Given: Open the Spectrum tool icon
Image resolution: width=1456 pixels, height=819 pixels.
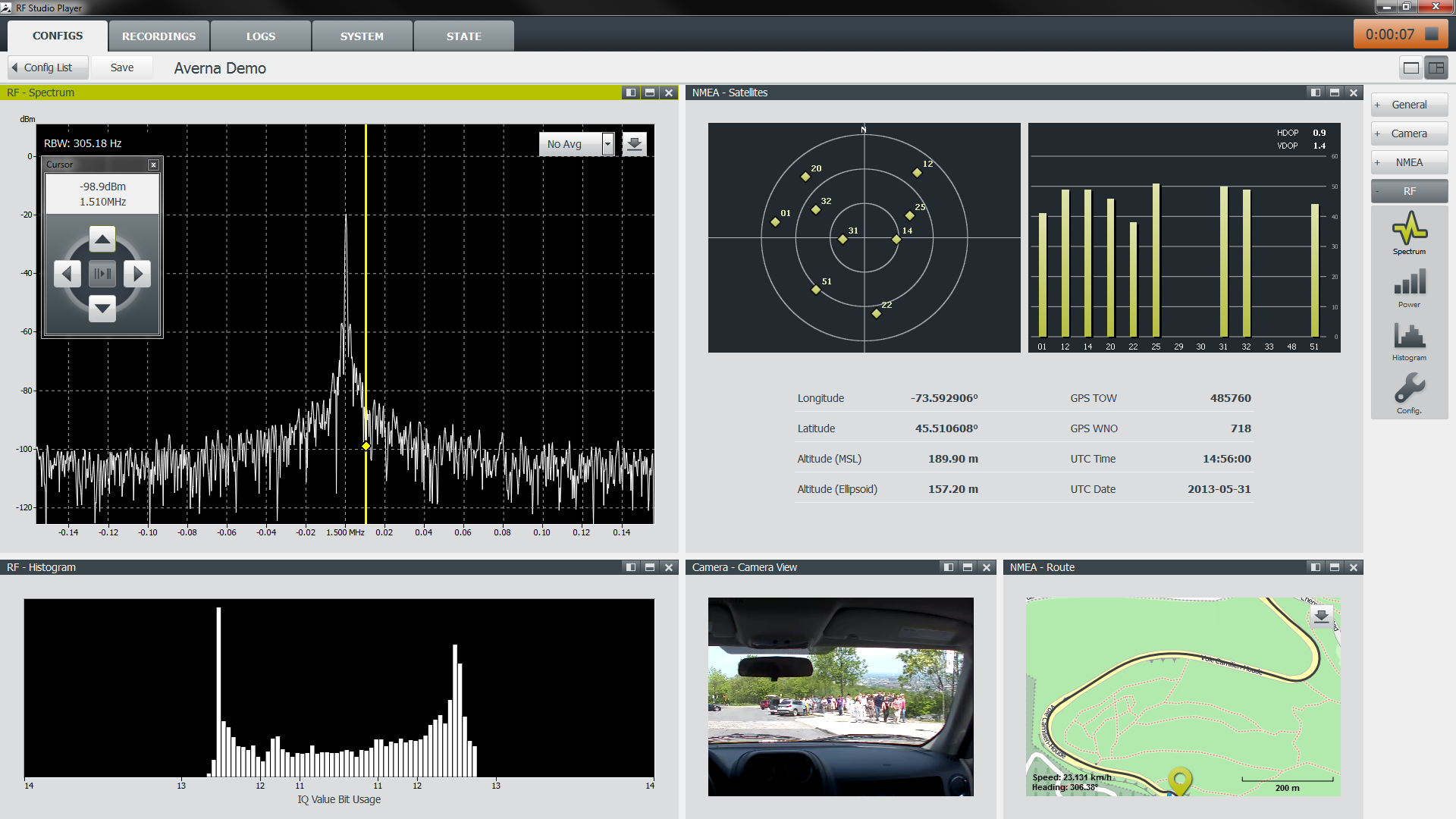Looking at the screenshot, I should coord(1409,228).
